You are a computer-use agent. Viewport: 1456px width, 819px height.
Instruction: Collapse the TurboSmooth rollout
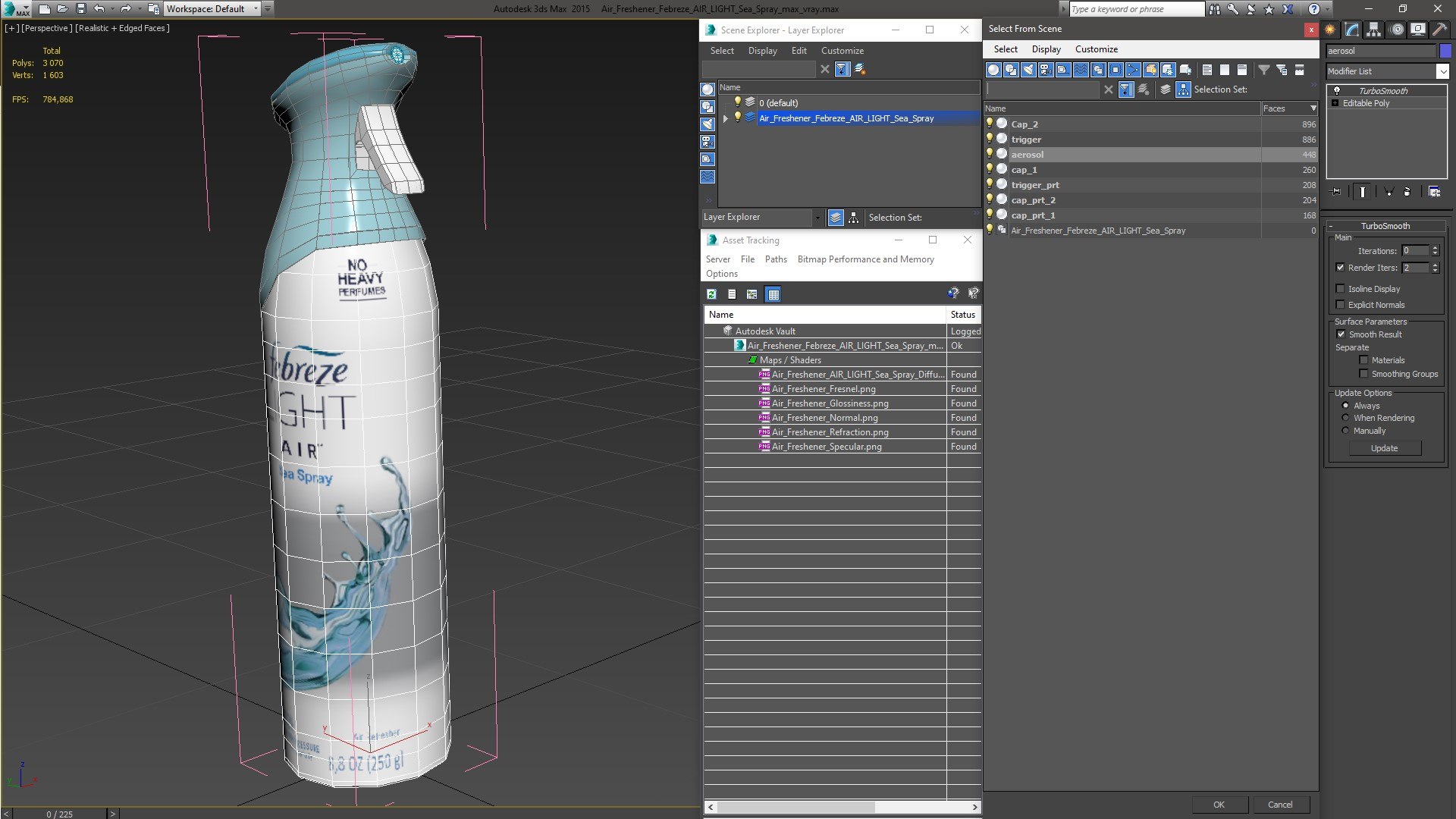(1331, 226)
